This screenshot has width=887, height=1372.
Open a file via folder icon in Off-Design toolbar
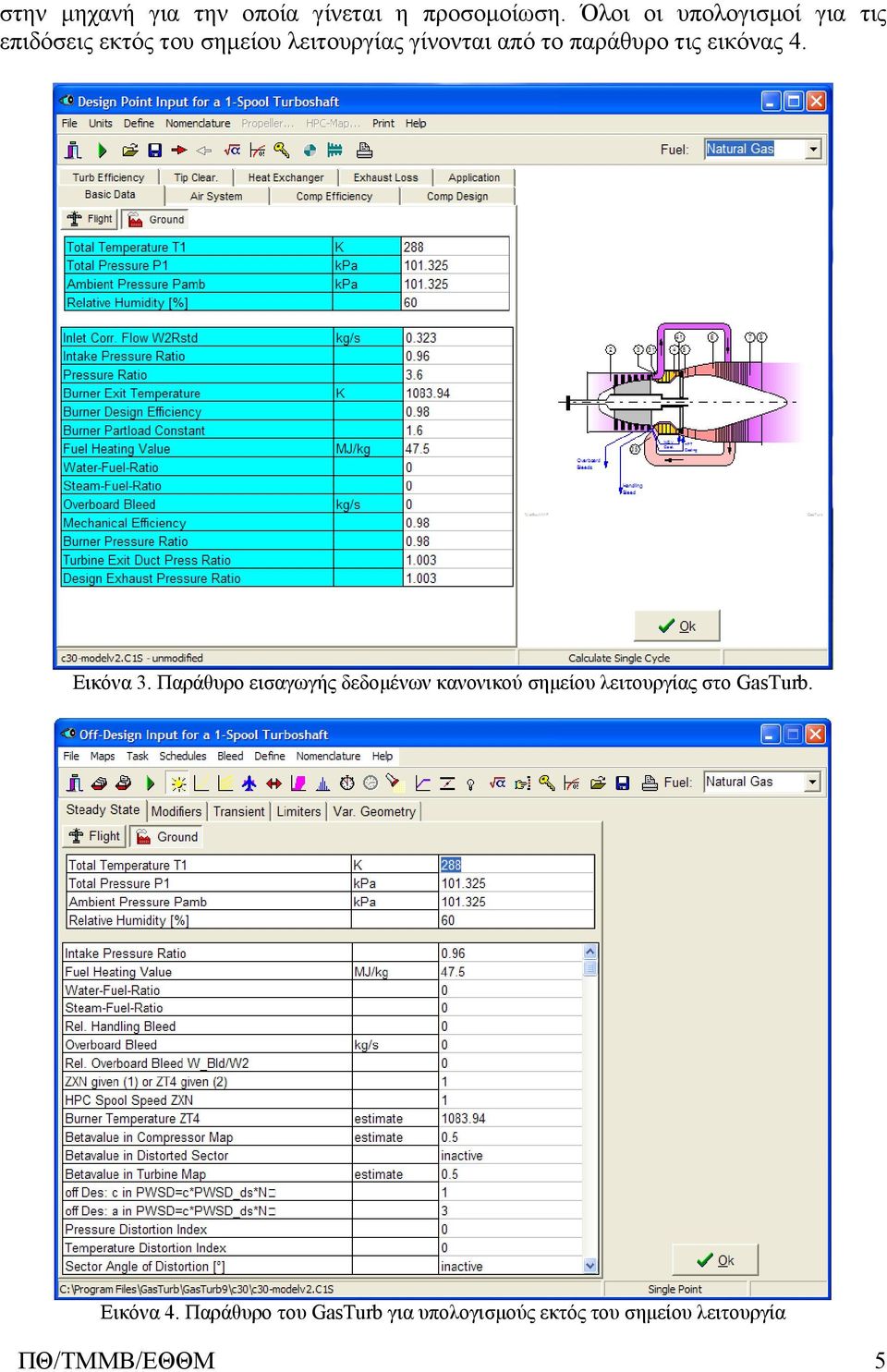(598, 783)
